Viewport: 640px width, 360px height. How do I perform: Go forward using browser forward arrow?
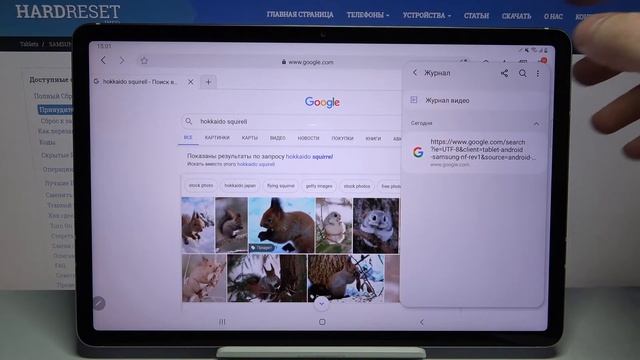tap(122, 60)
